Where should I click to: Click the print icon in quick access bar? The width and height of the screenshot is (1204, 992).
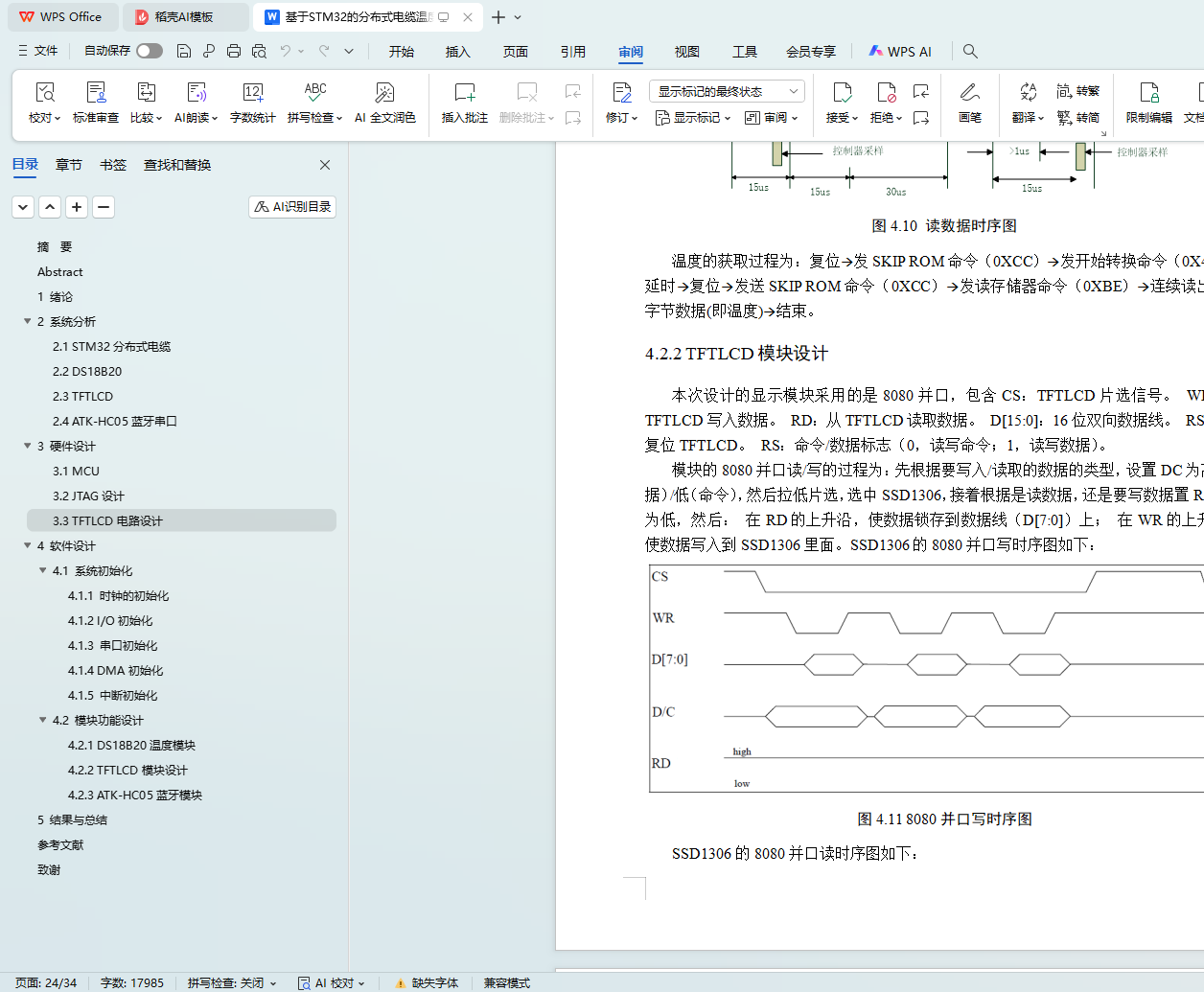[x=234, y=51]
